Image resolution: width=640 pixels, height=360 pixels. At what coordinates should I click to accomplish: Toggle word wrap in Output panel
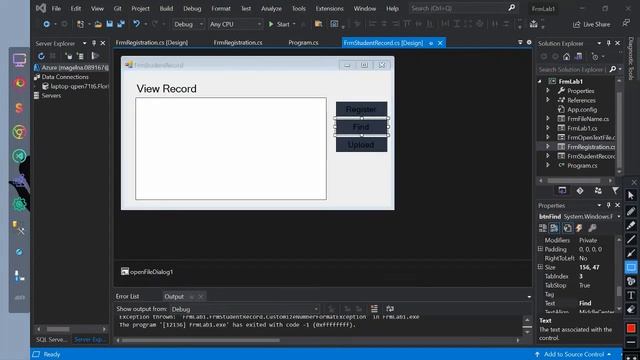tap(390, 309)
